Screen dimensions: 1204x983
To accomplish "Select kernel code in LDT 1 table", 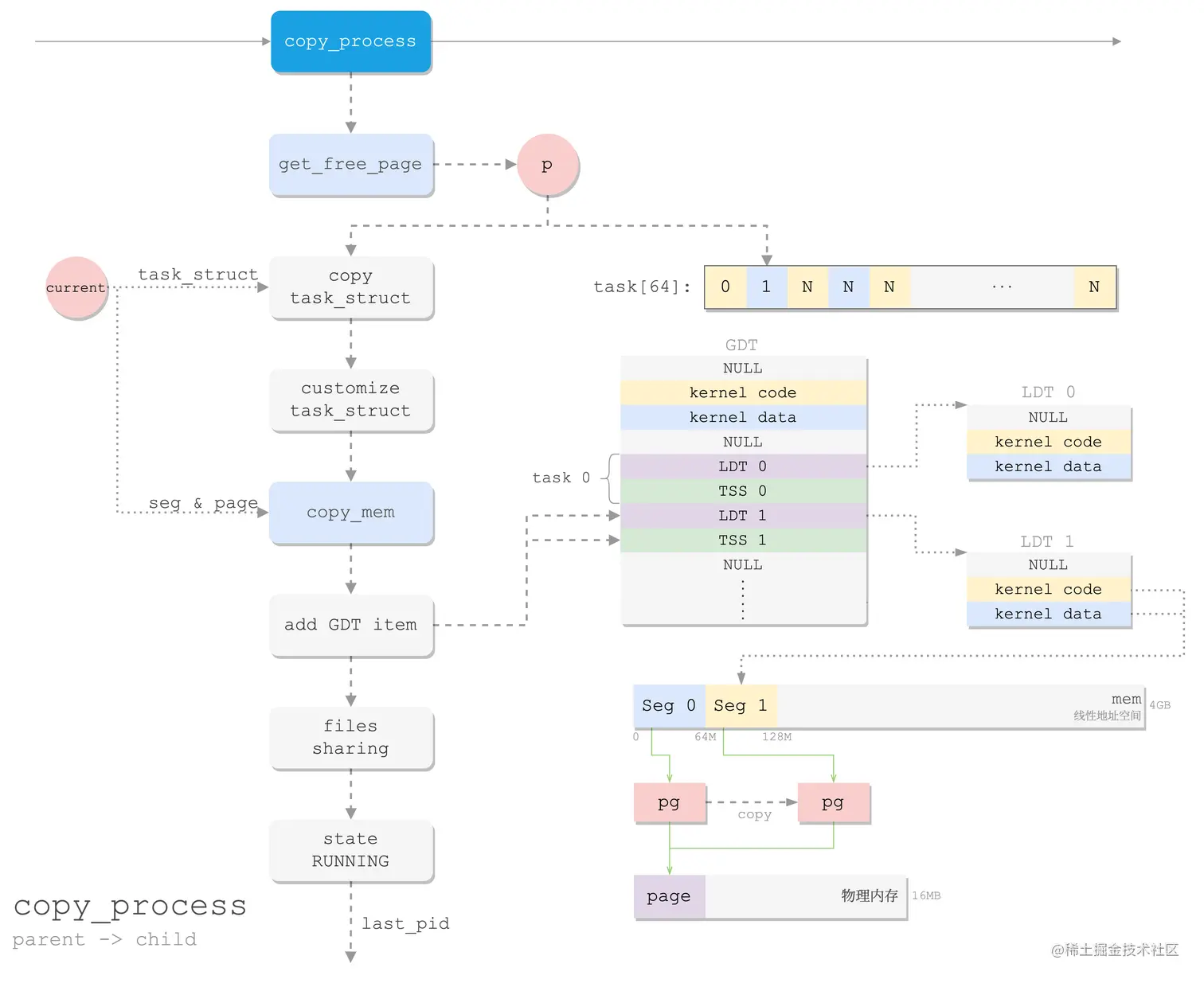I will pyautogui.click(x=1049, y=589).
